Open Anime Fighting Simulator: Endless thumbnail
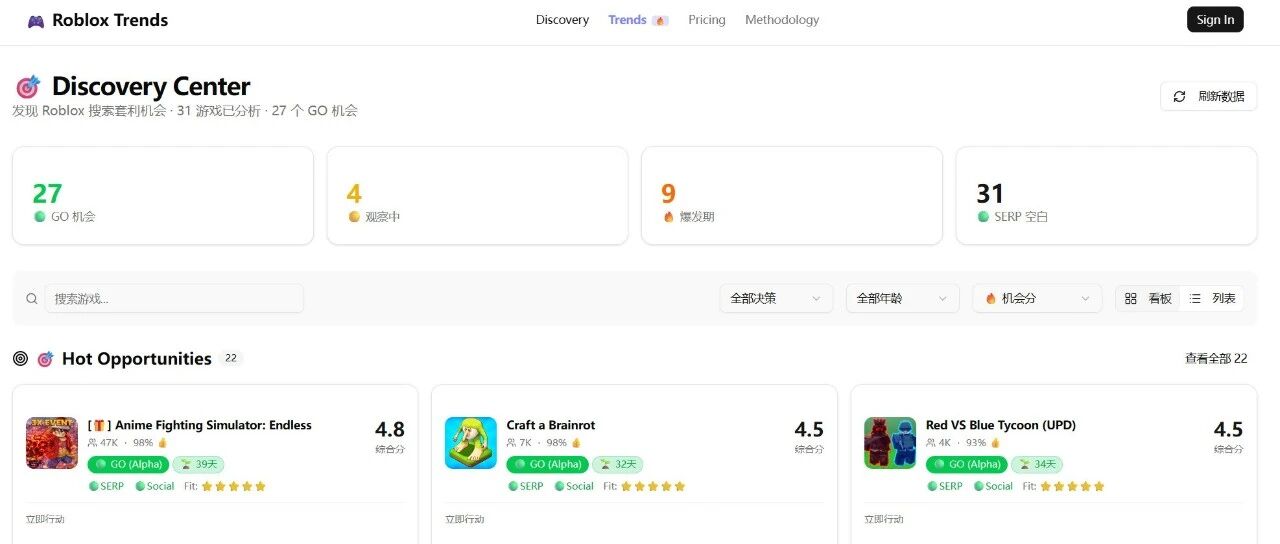This screenshot has width=1280, height=544. click(52, 443)
